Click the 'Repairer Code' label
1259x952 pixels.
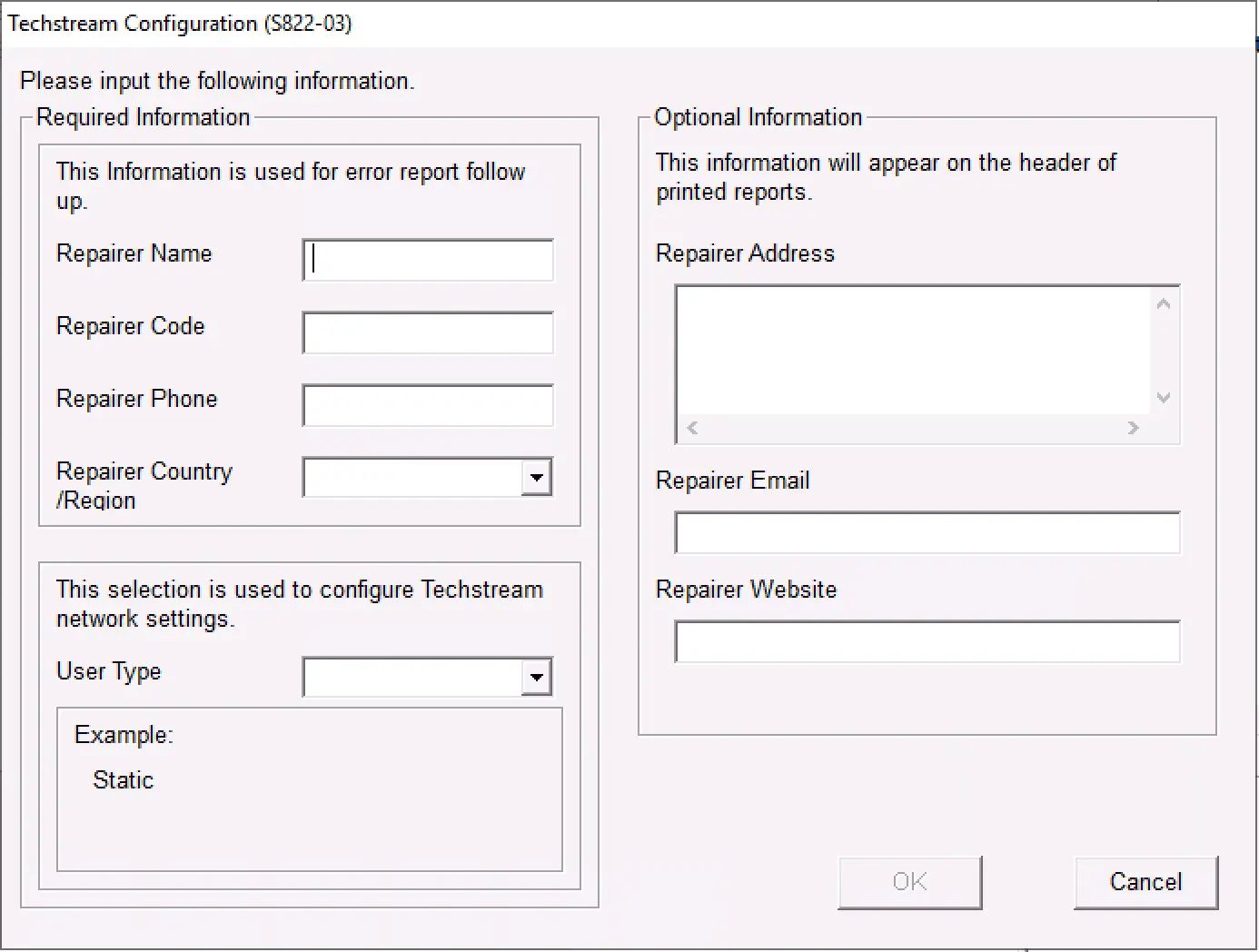pyautogui.click(x=130, y=326)
